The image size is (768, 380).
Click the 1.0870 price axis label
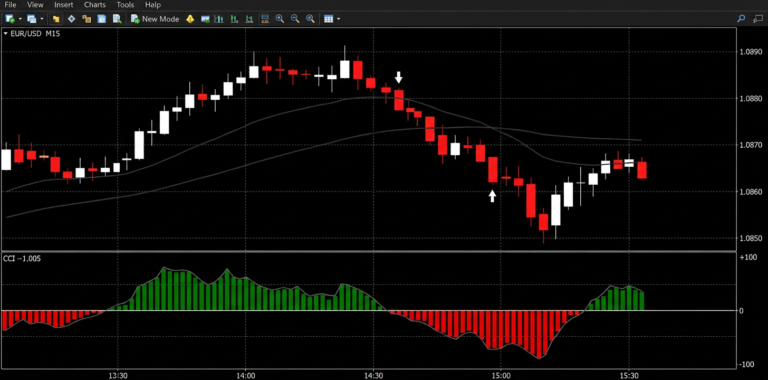[x=750, y=145]
